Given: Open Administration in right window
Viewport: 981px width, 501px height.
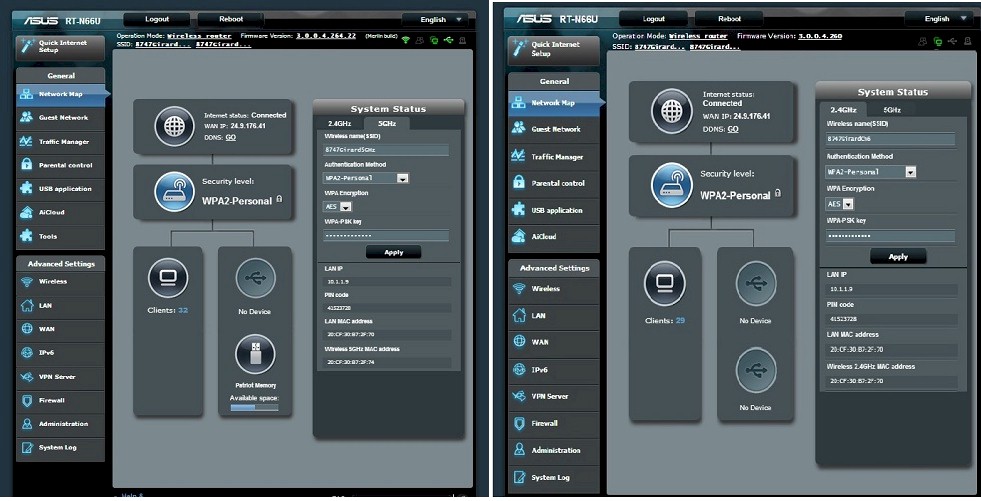Looking at the screenshot, I should pyautogui.click(x=554, y=450).
